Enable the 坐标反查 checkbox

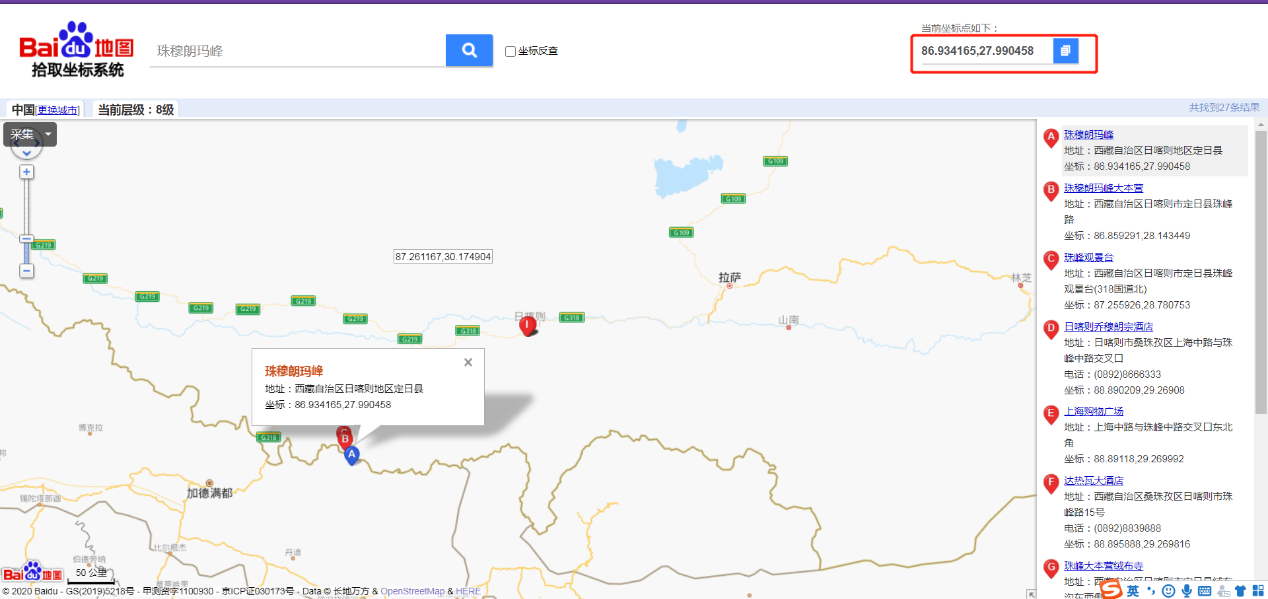(x=510, y=51)
